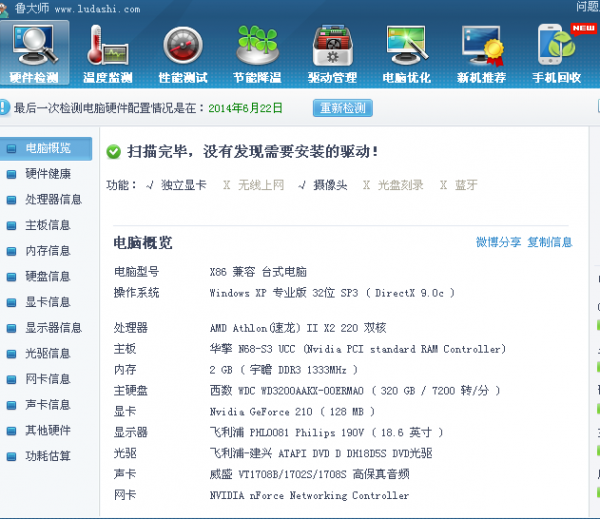Click the 无线上网 feature label
This screenshot has width=600, height=519.
coord(261,185)
